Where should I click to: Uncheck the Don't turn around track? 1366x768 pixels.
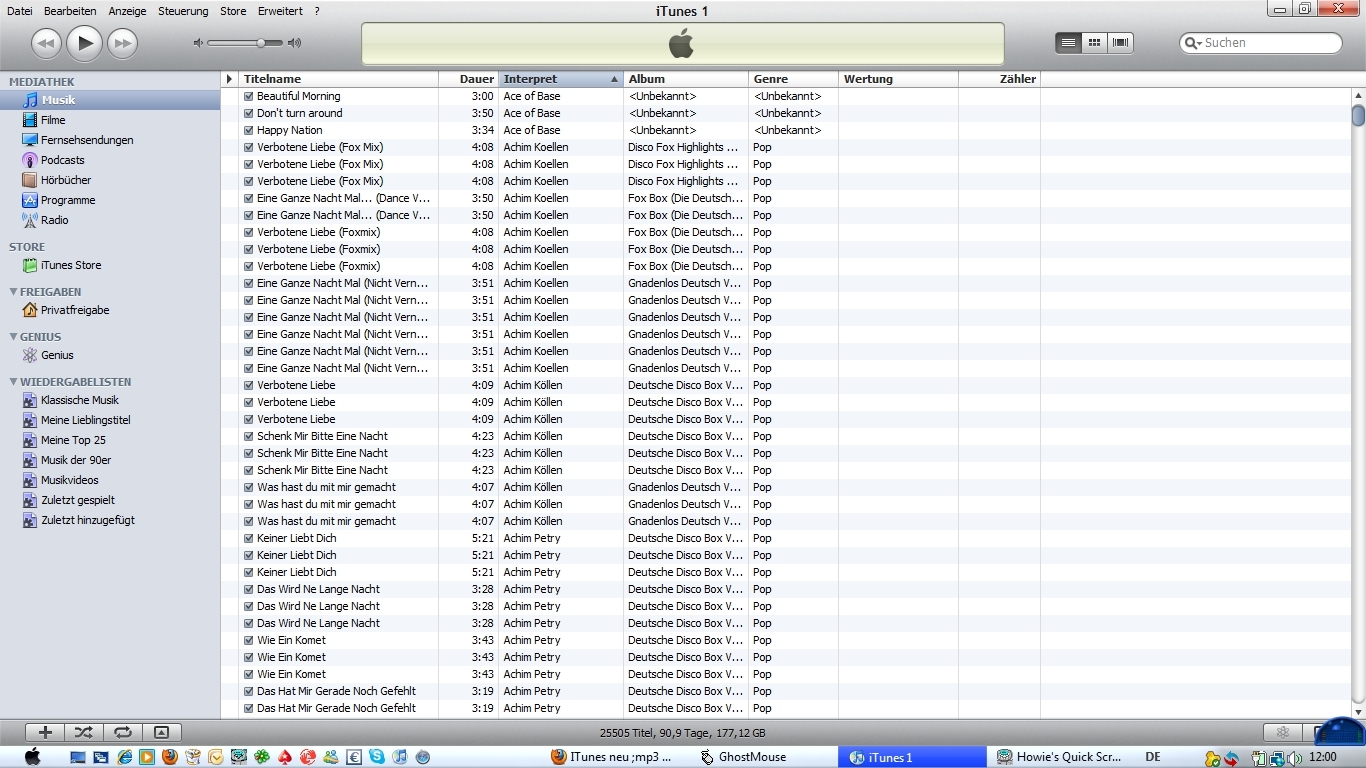coord(249,113)
